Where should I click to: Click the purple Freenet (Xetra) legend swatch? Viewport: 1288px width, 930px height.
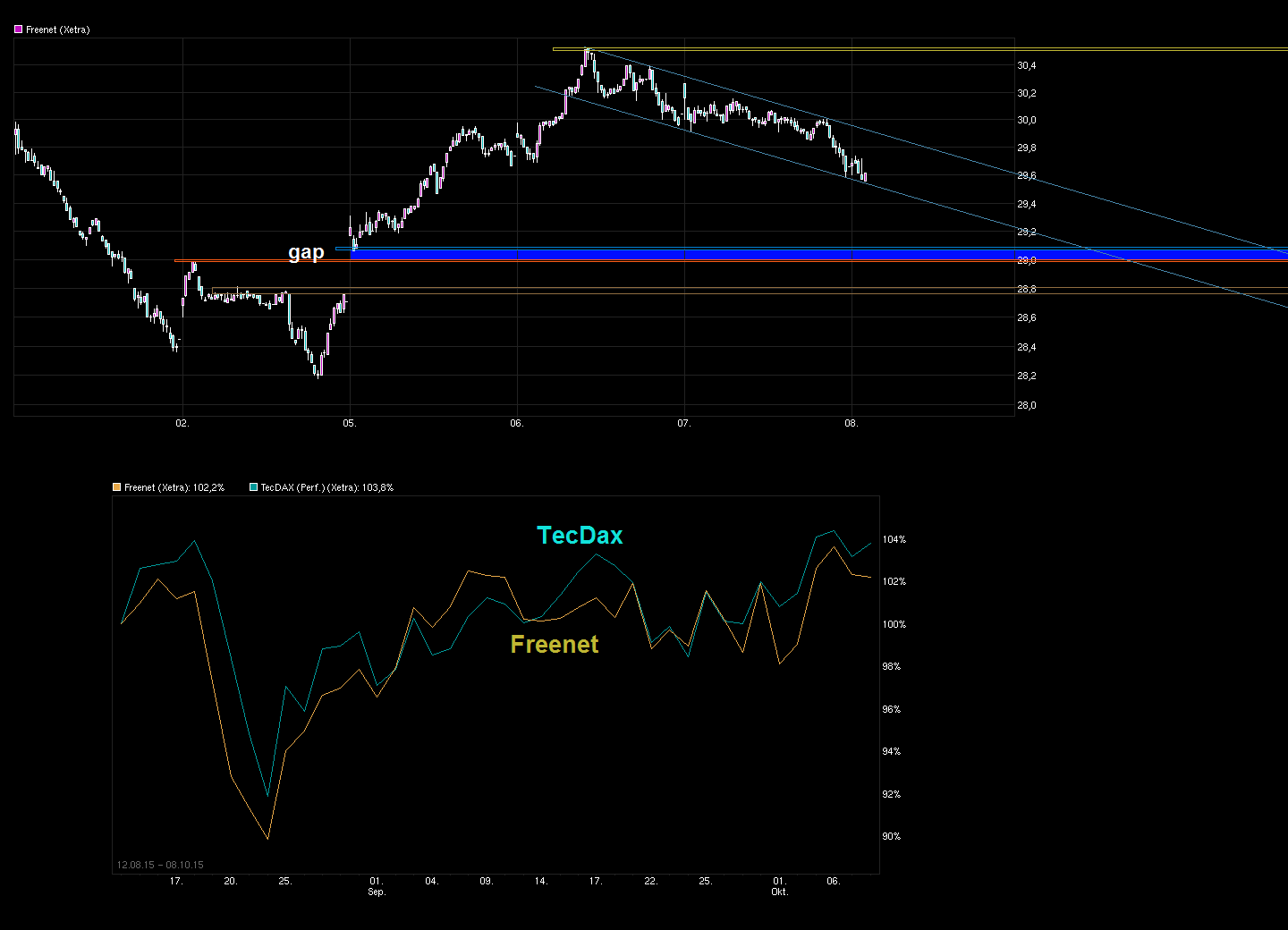point(18,30)
